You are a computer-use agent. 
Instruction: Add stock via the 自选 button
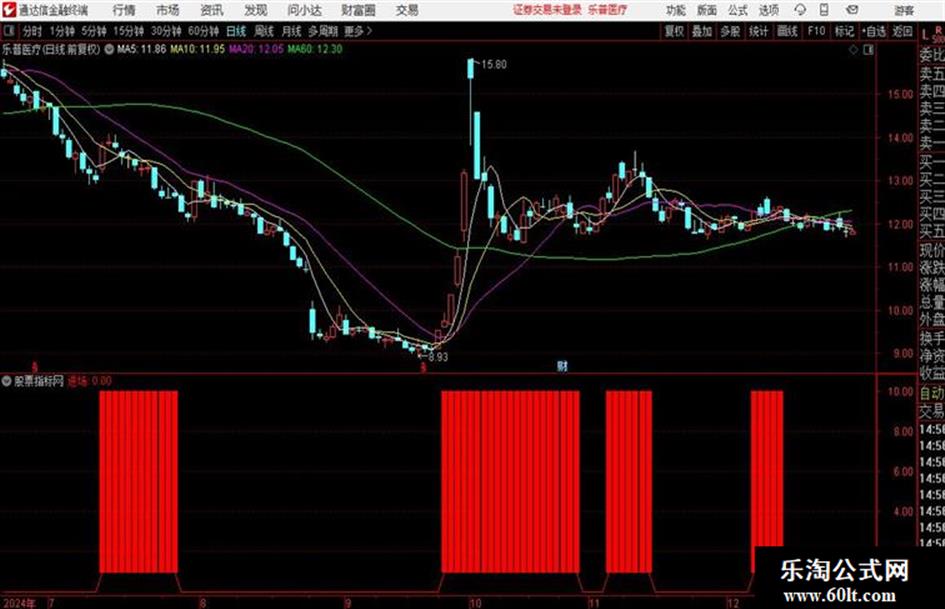click(874, 31)
